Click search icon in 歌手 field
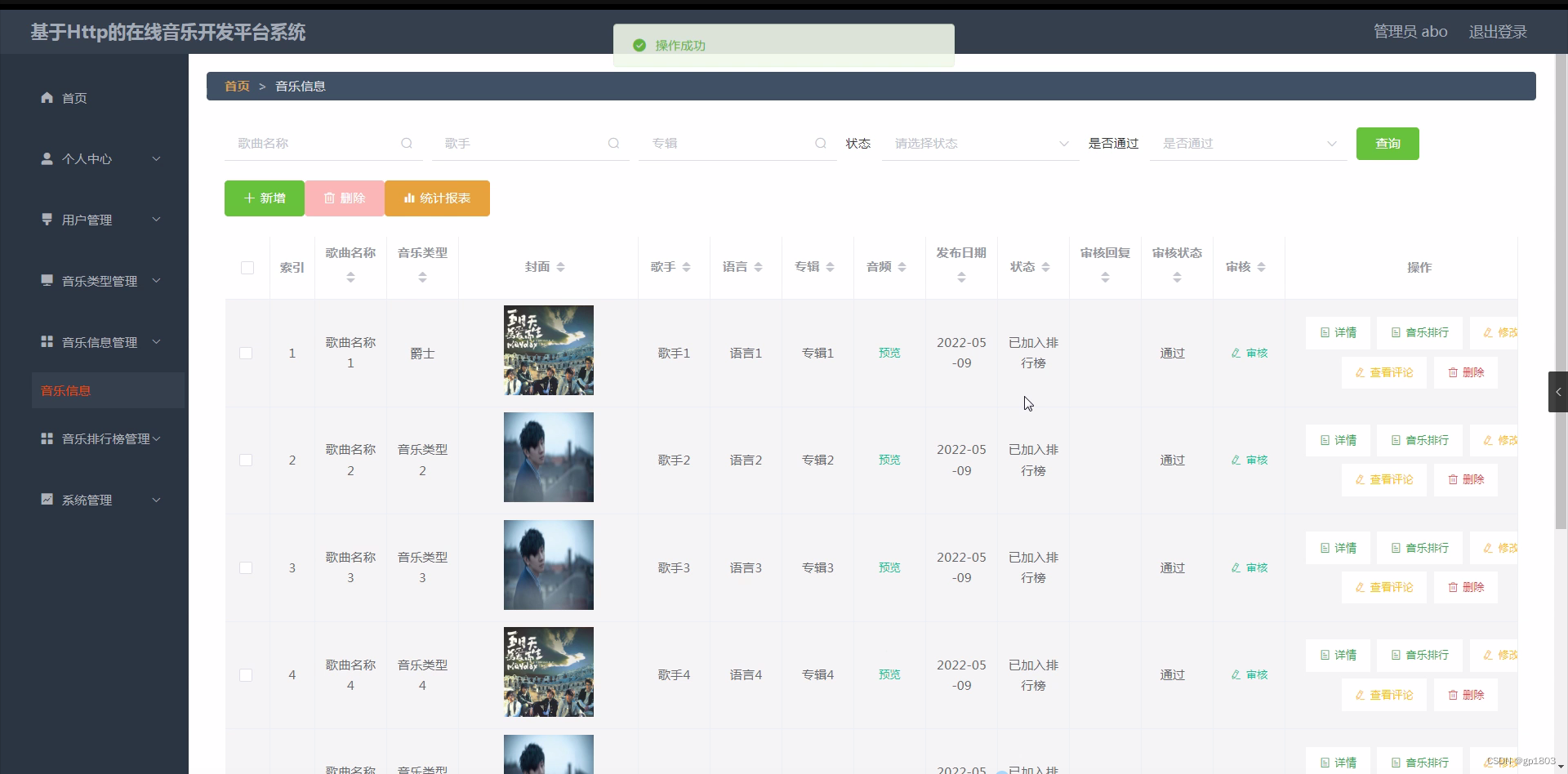1568x774 pixels. [613, 144]
